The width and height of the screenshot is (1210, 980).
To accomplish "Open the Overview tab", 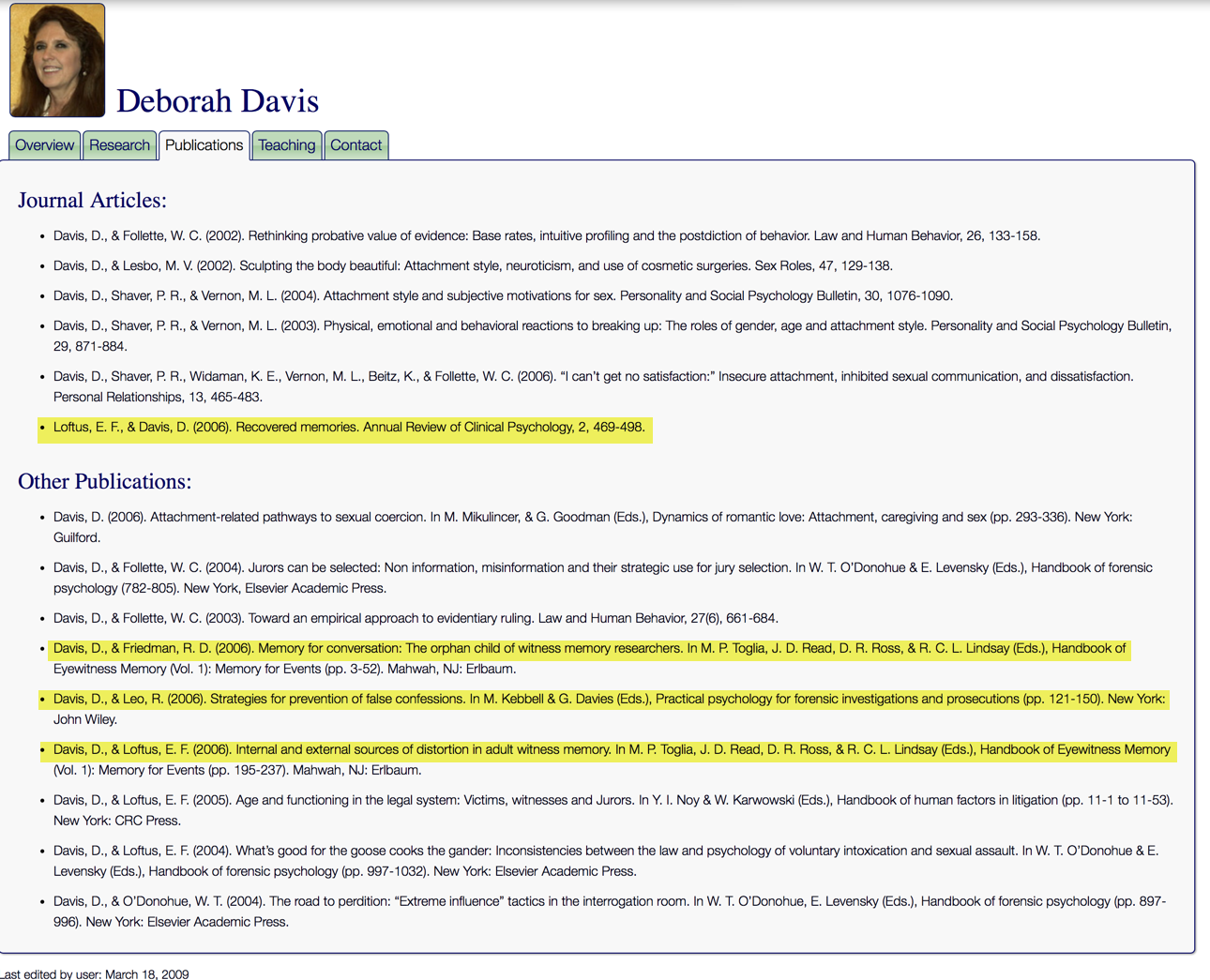I will pos(44,145).
